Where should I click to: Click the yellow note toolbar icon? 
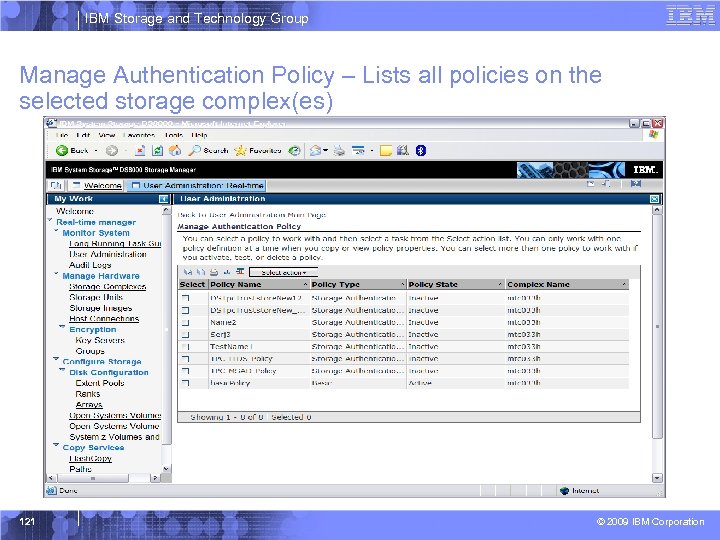coord(386,151)
